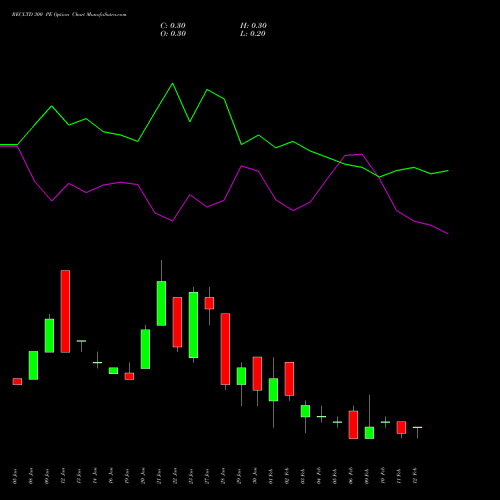Click the RECLTD 300 PE Option Chart title
This screenshot has width=500, height=500.
tap(69, 14)
